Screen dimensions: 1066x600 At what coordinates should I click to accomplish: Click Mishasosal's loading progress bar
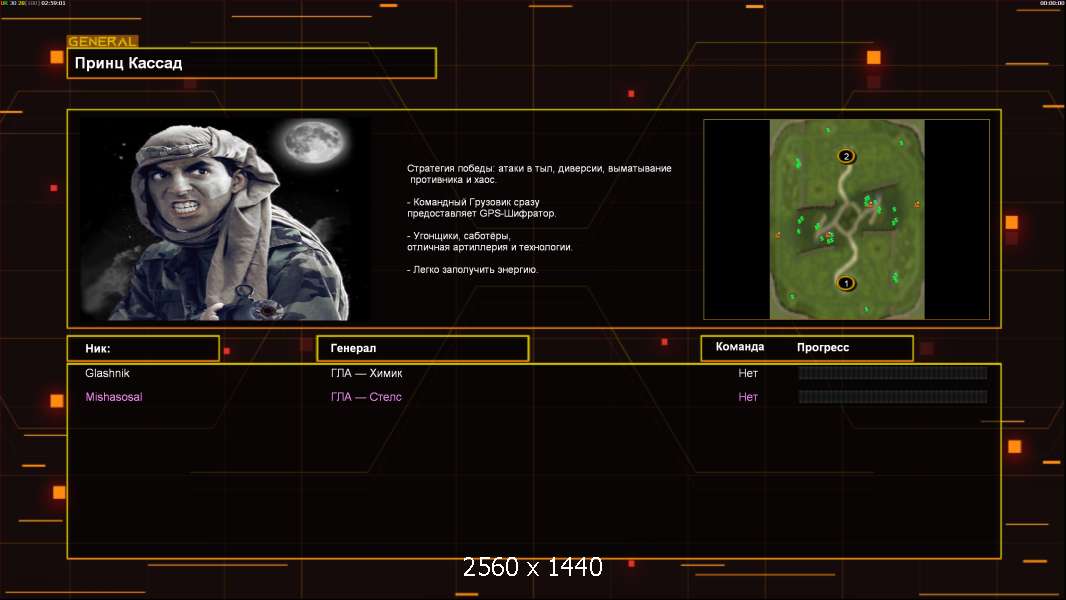(x=893, y=397)
